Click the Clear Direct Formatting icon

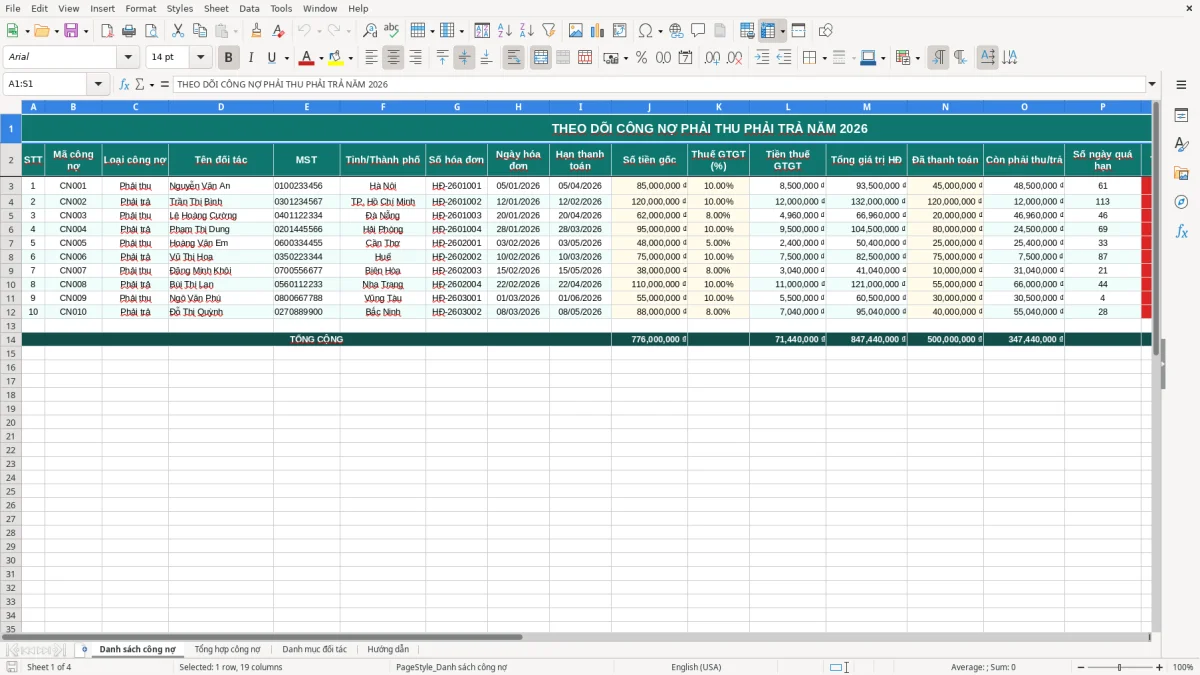click(x=279, y=31)
